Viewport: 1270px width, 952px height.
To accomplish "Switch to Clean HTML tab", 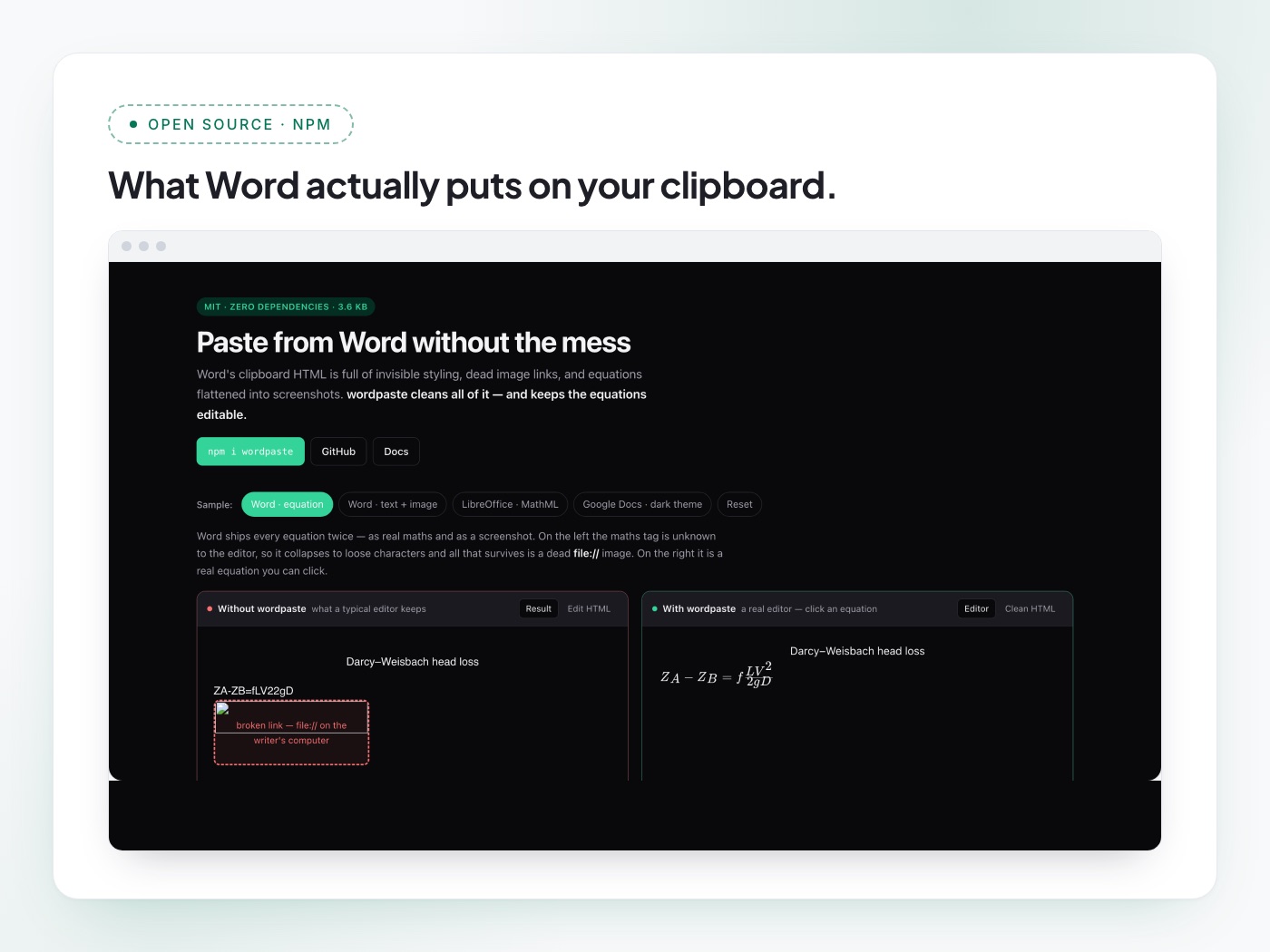I will (x=1030, y=608).
